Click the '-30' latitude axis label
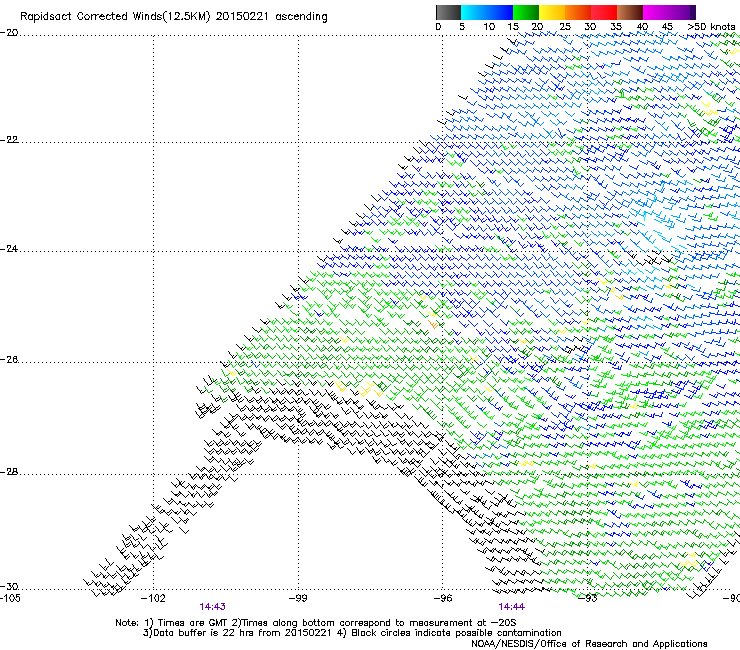Image resolution: width=740 pixels, height=650 pixels. 9,587
